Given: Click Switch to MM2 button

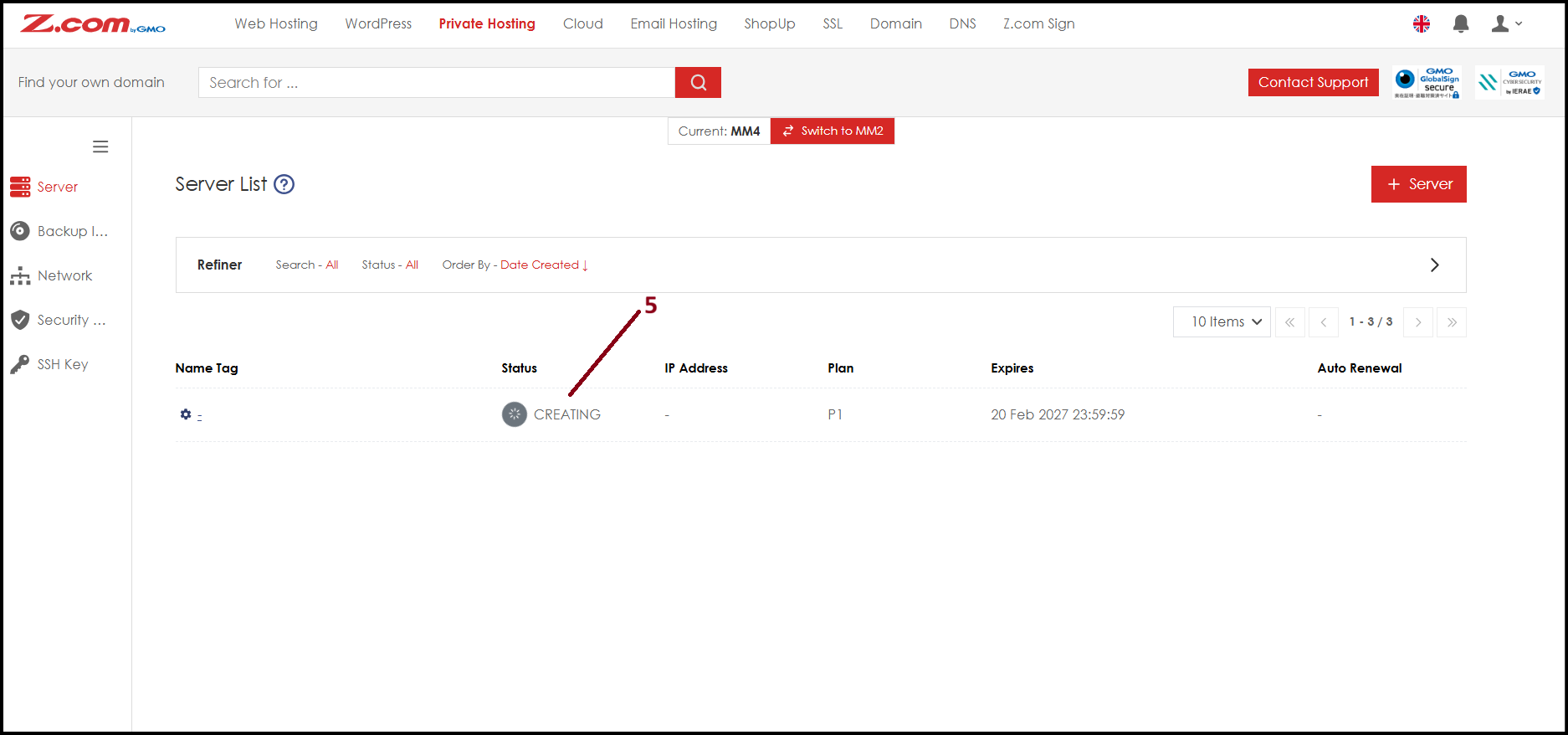Looking at the screenshot, I should (833, 131).
